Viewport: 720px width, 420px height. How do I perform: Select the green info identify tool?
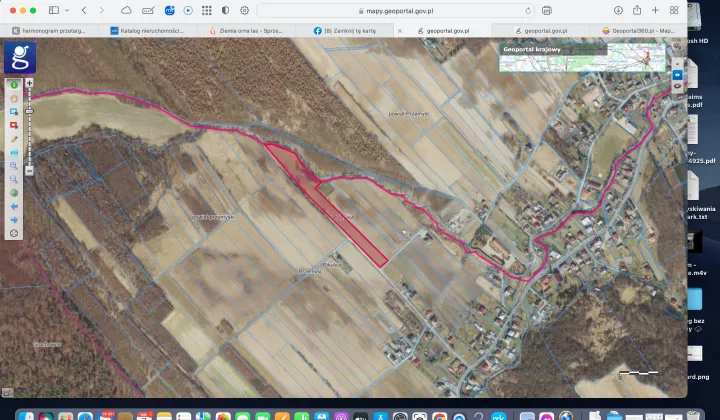click(14, 85)
